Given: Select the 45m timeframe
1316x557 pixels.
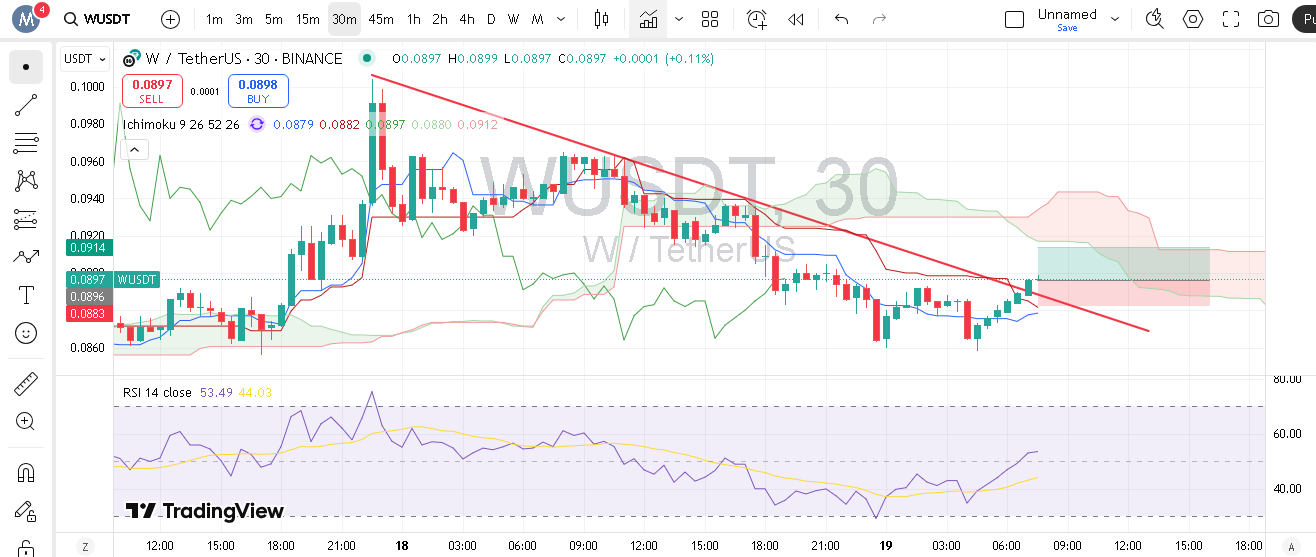Looking at the screenshot, I should [381, 19].
